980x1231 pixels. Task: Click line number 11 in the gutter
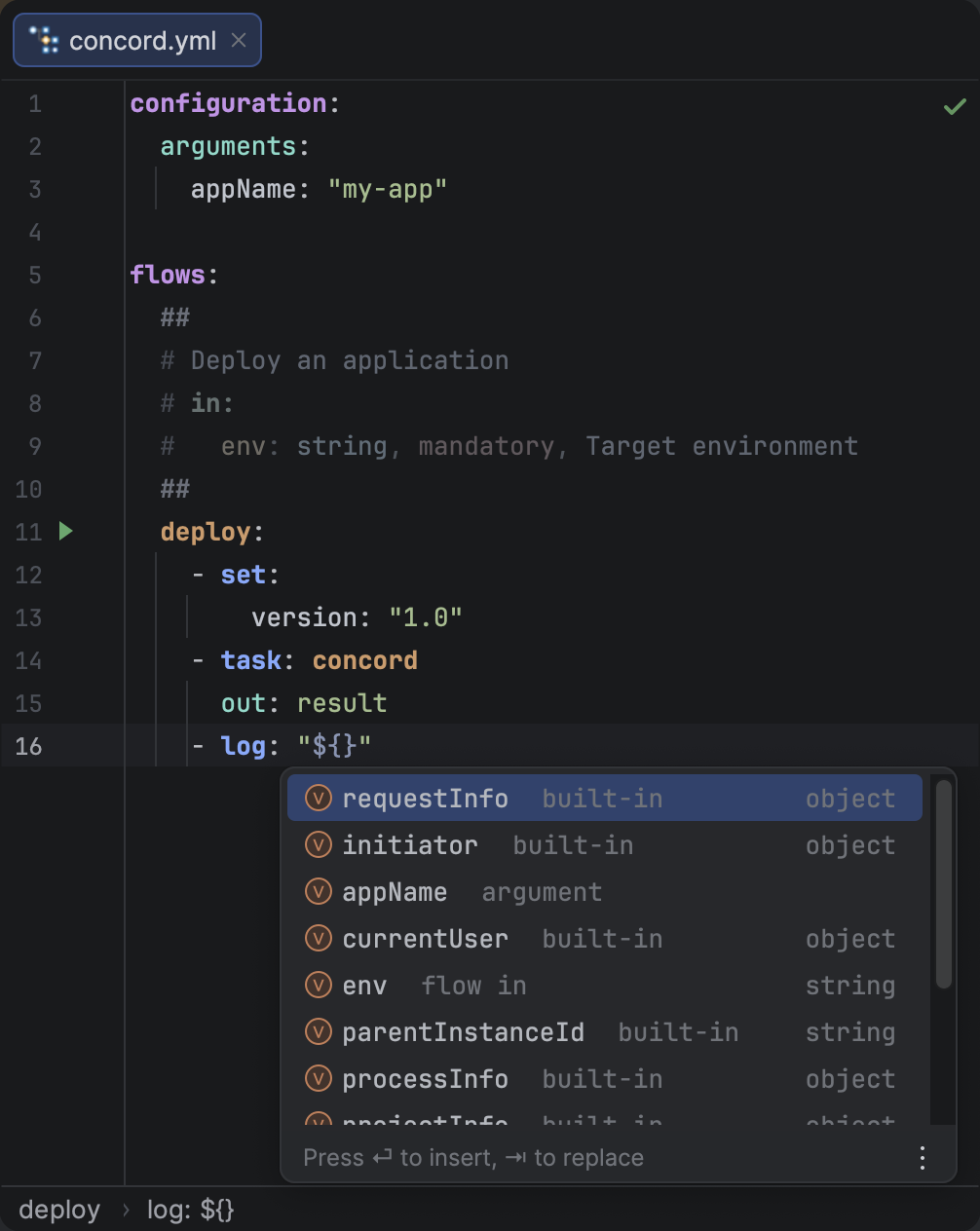pos(28,532)
